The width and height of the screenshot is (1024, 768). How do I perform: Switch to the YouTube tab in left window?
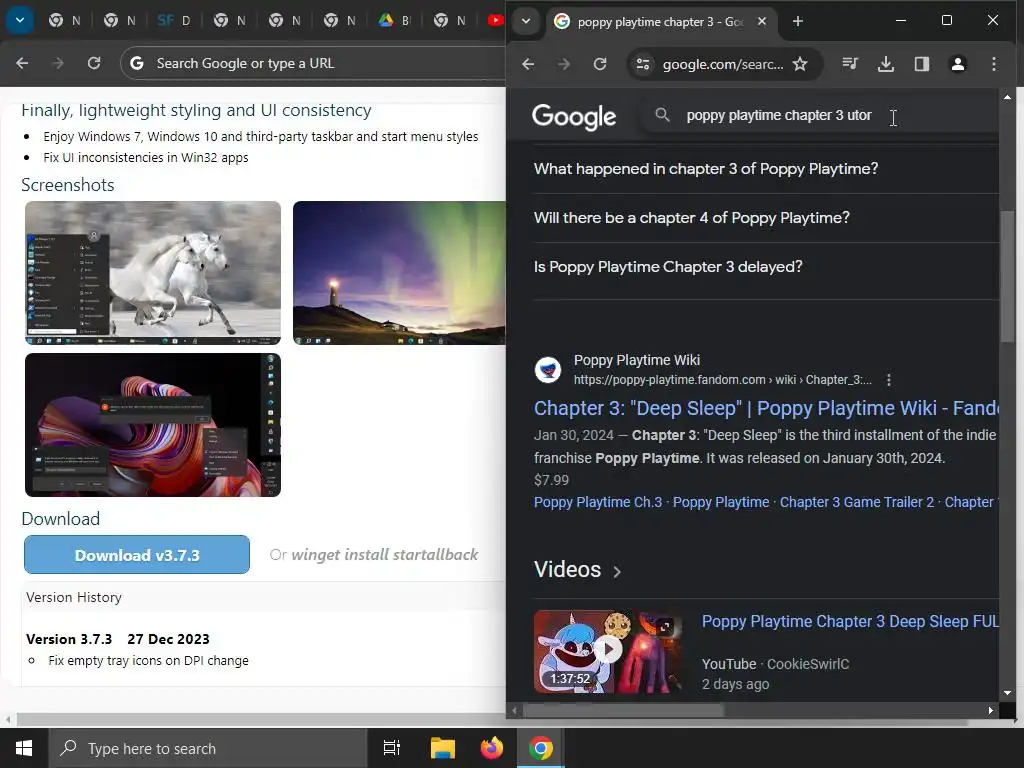[495, 21]
